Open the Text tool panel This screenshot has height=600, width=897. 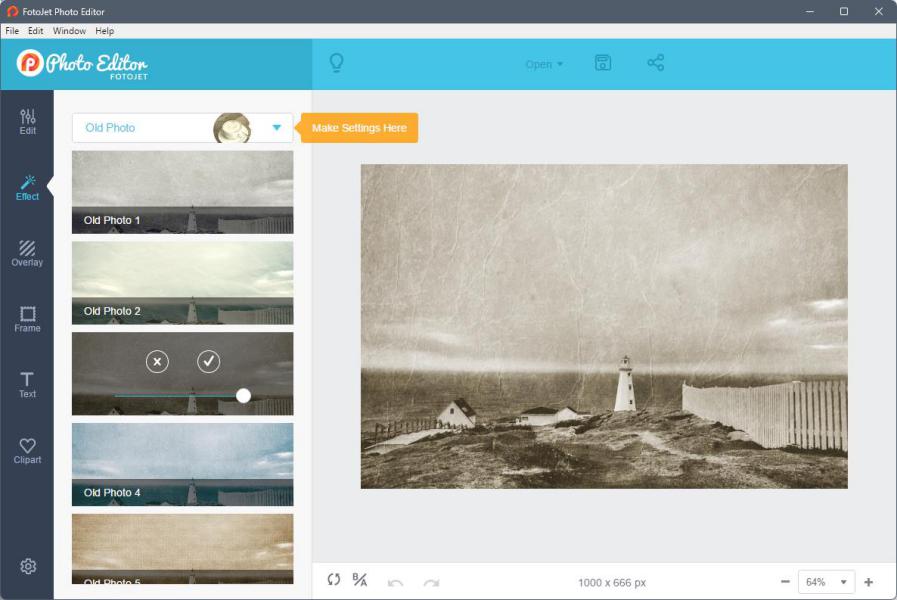pyautogui.click(x=27, y=385)
